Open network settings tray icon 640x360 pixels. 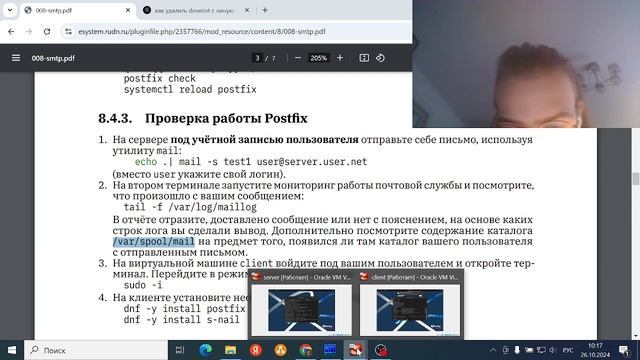(541, 350)
